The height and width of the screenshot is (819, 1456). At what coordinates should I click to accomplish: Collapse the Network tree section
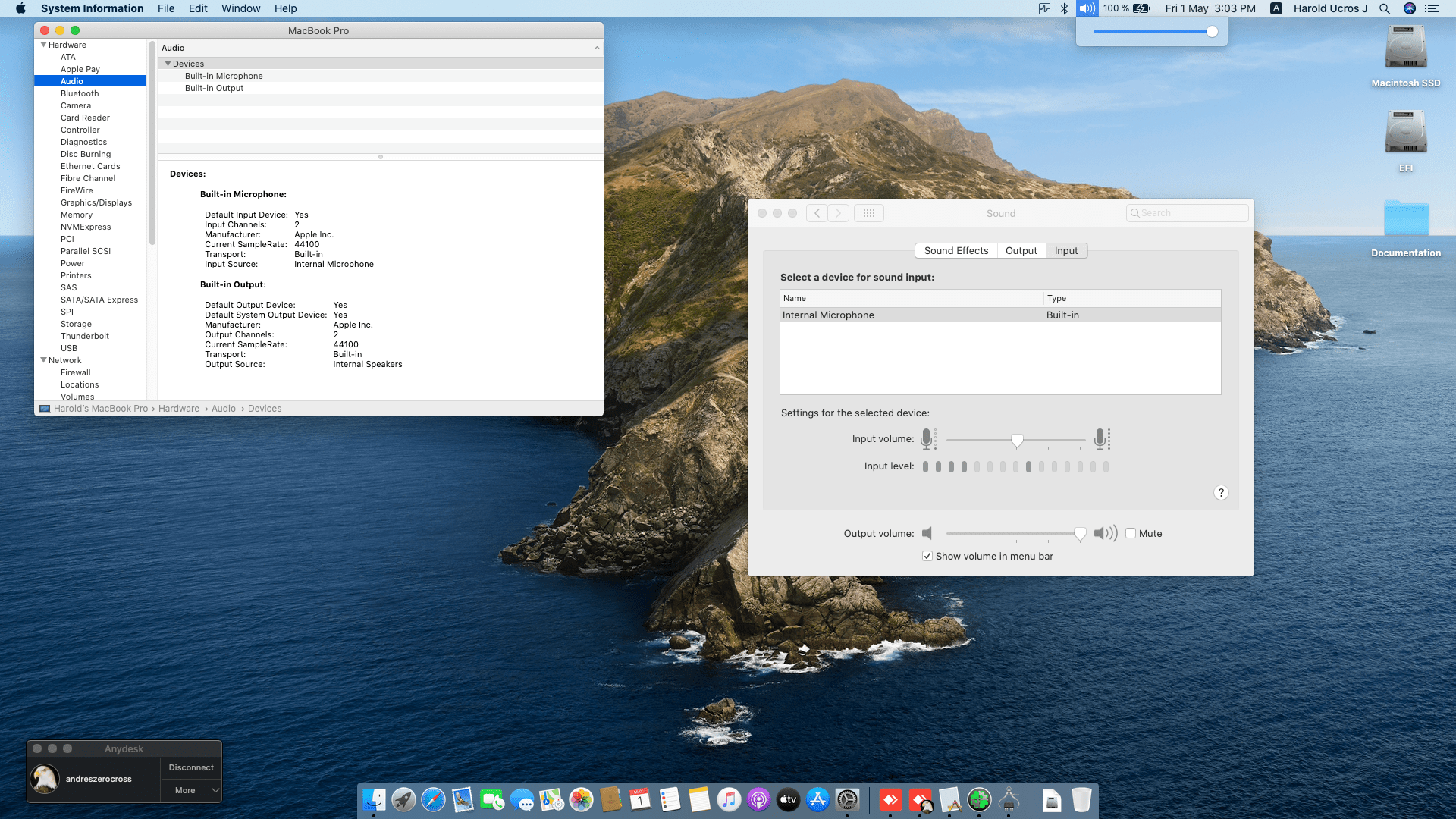pyautogui.click(x=44, y=360)
